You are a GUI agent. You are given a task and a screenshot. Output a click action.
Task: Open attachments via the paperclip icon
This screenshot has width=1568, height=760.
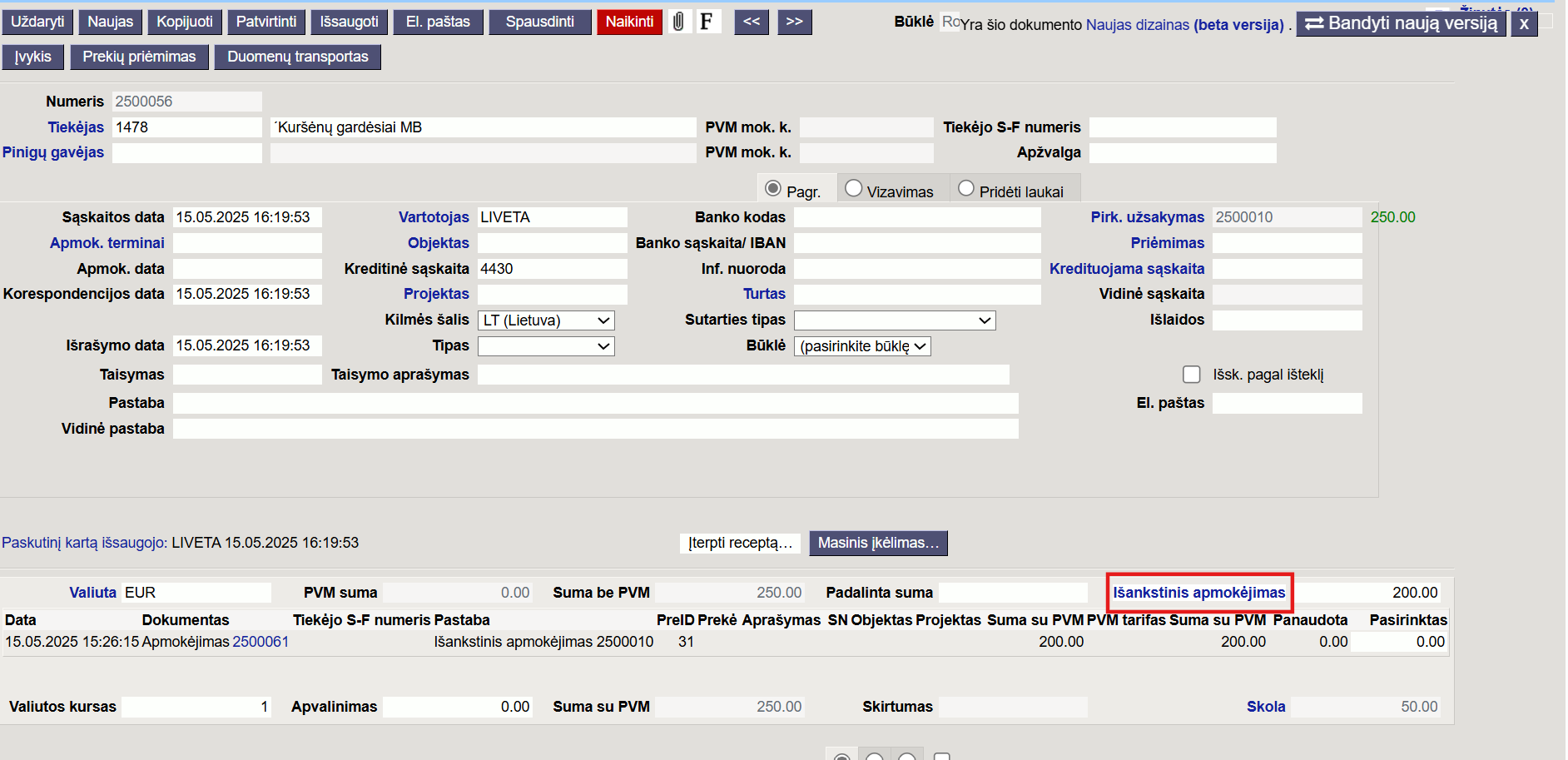pyautogui.click(x=679, y=22)
